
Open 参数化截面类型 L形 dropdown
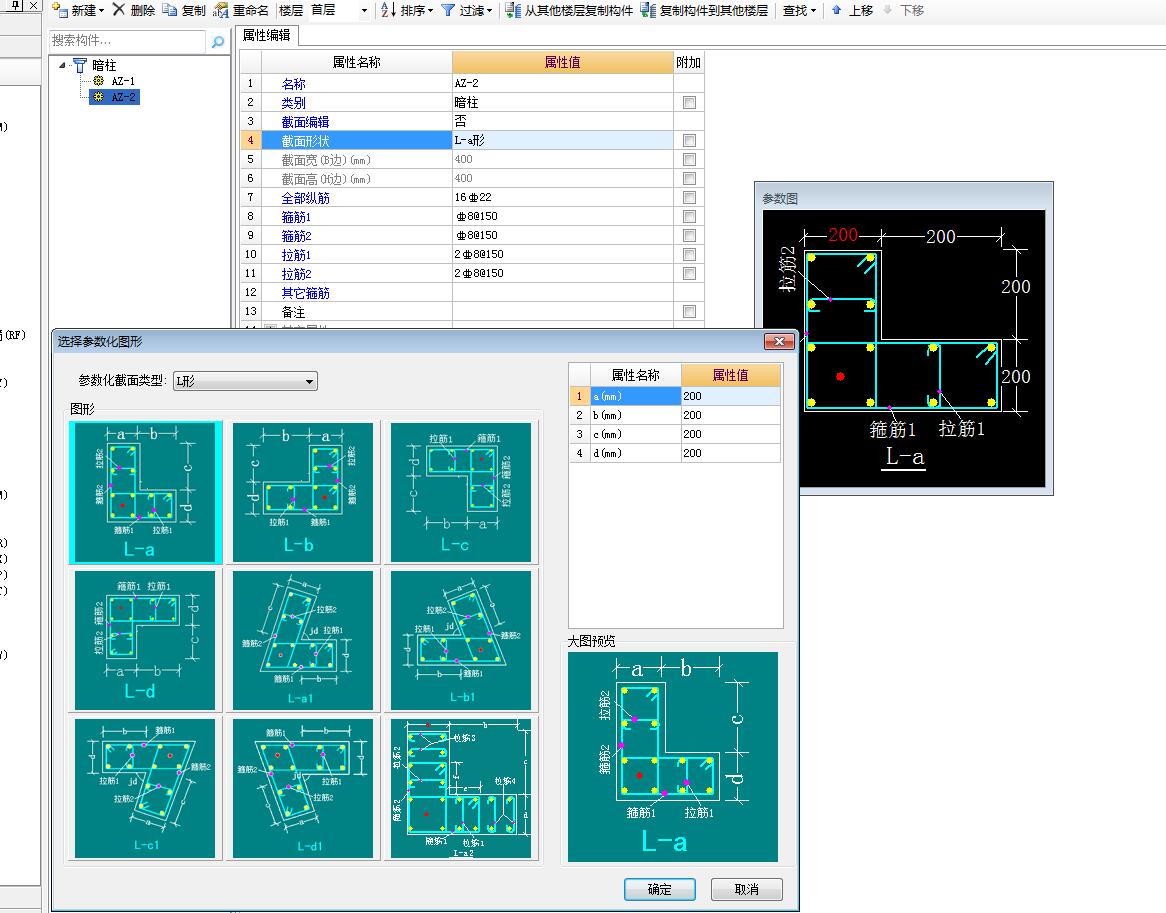[x=245, y=381]
